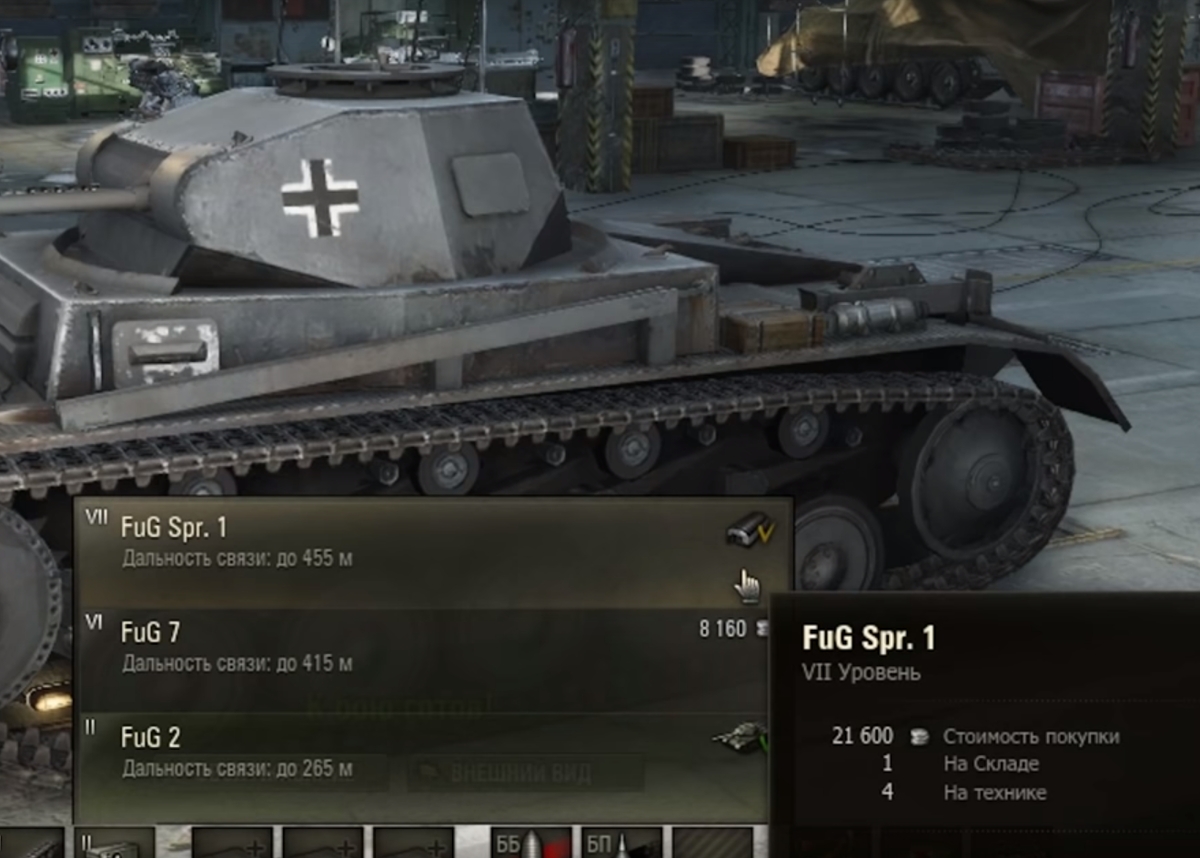Select the FuG Spr. 1 radio module
The height and width of the screenshot is (858, 1200).
432,553
